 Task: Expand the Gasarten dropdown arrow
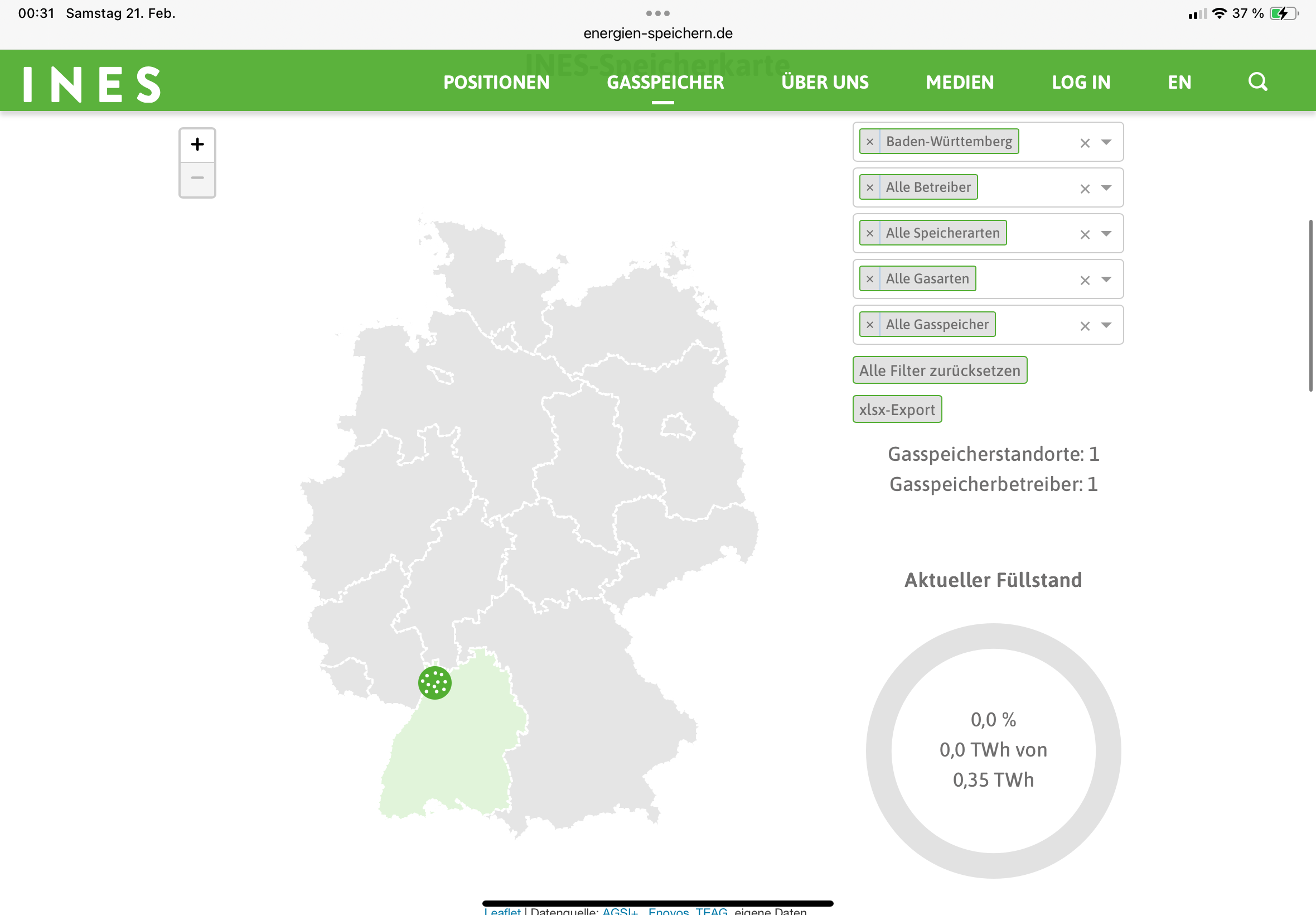pyautogui.click(x=1106, y=280)
